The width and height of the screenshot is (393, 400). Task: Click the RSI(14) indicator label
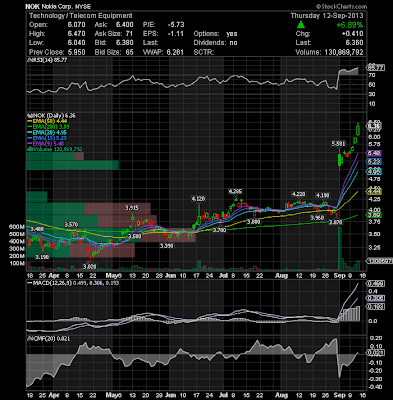tap(47, 60)
